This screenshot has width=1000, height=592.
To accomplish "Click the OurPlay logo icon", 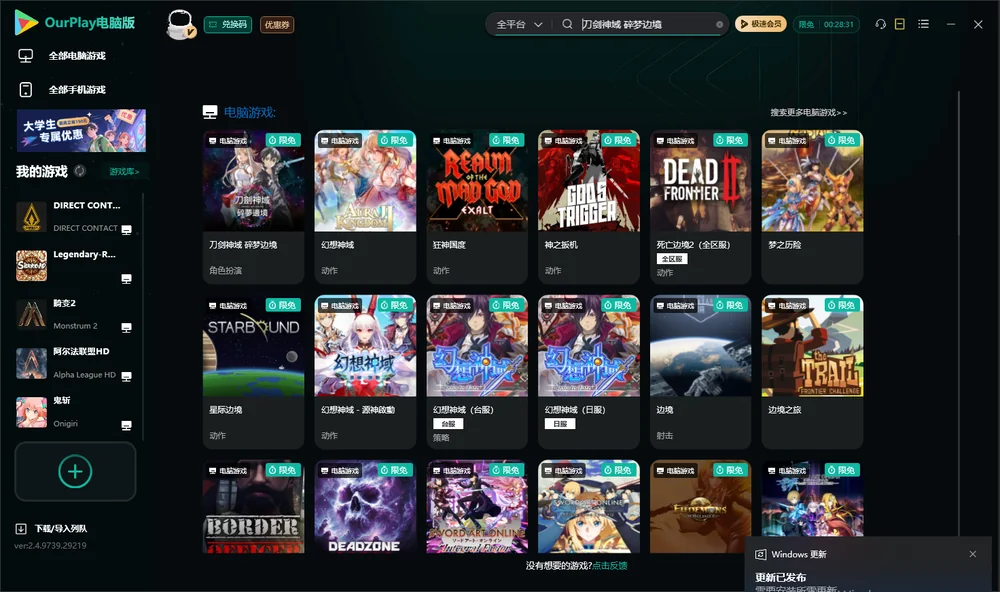I will [x=26, y=22].
